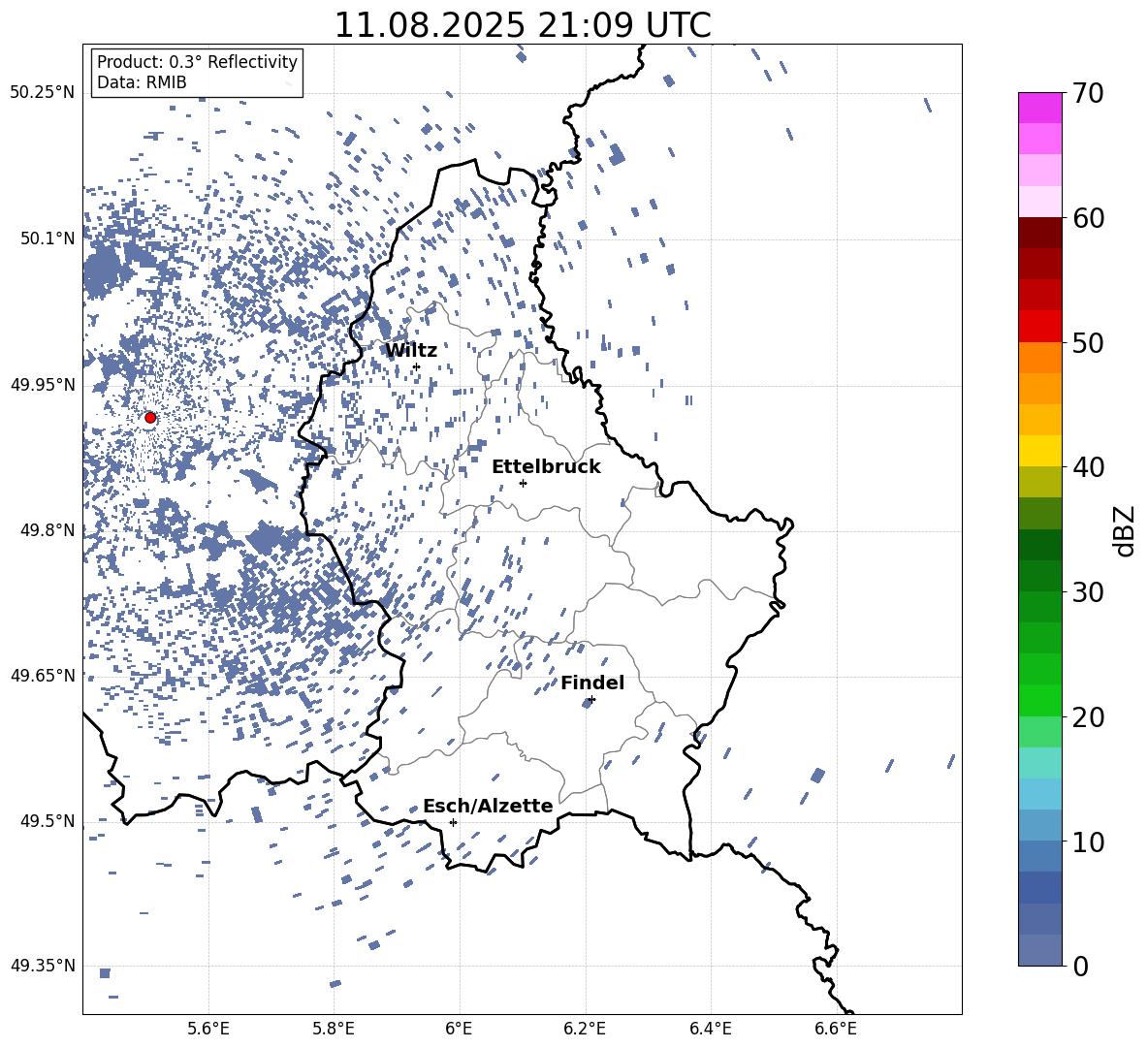Click the 49.65°N latitude label
The width and height of the screenshot is (1148, 1048).
pos(43,675)
